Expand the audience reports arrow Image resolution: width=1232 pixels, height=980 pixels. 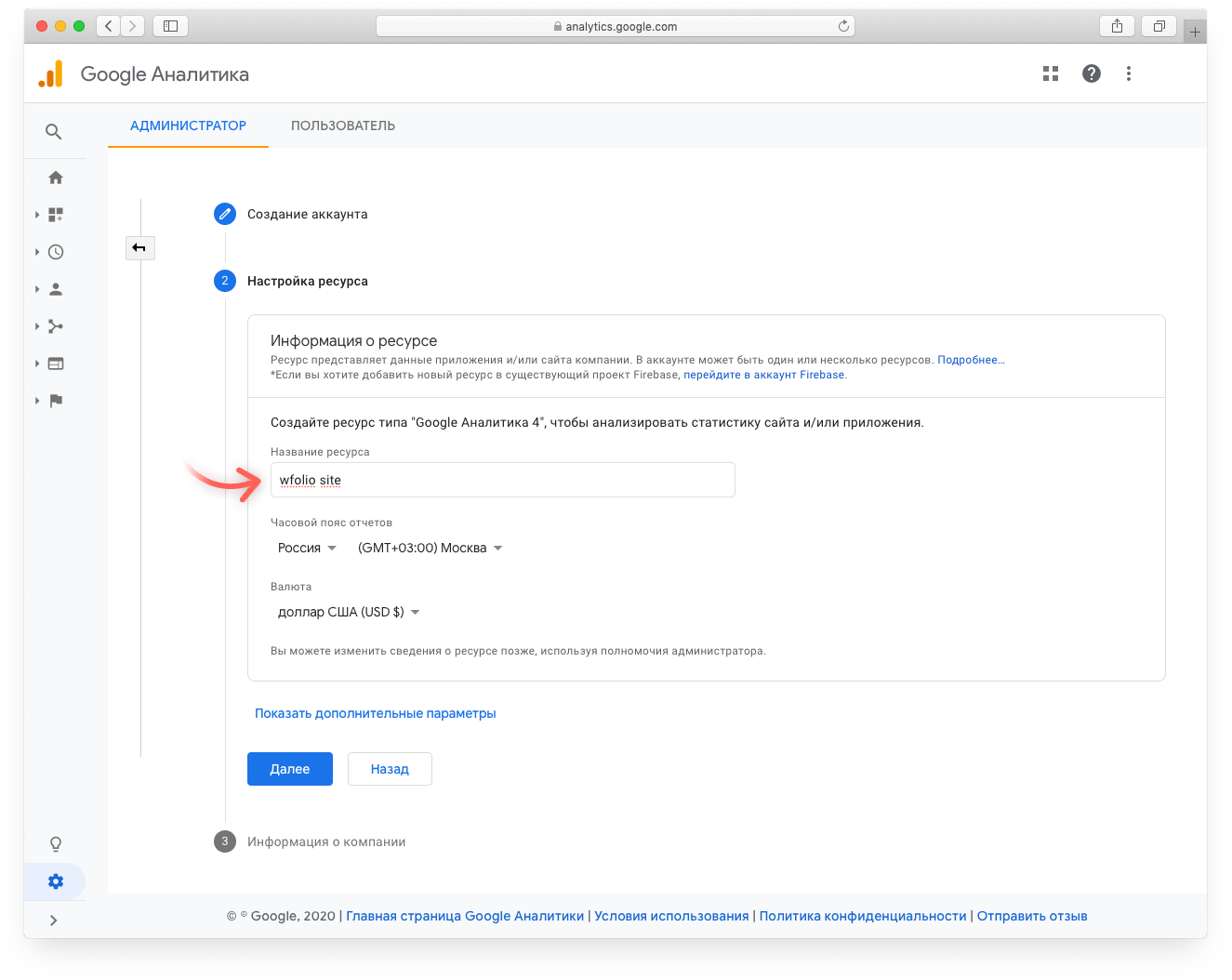coord(37,289)
